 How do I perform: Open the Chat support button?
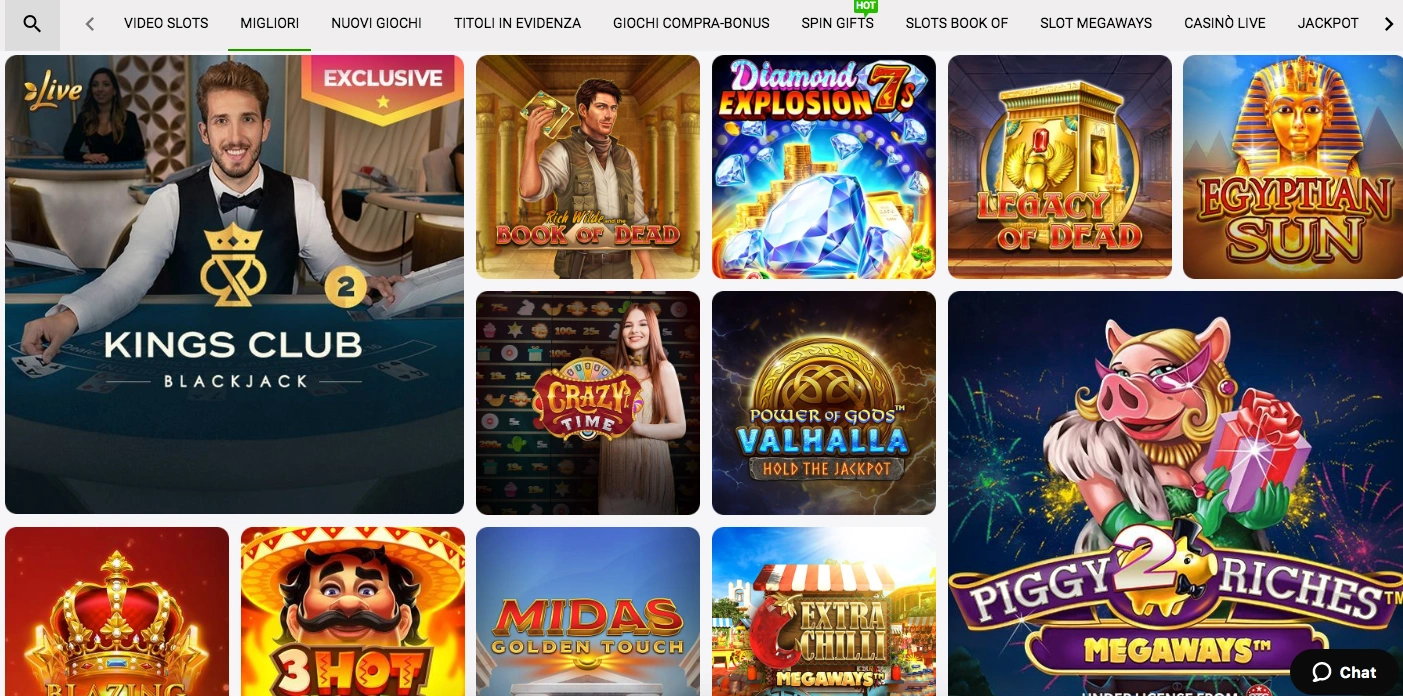(1344, 672)
